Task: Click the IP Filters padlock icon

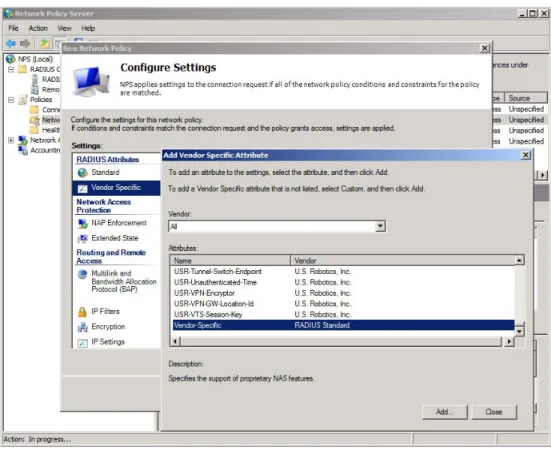Action: point(83,312)
